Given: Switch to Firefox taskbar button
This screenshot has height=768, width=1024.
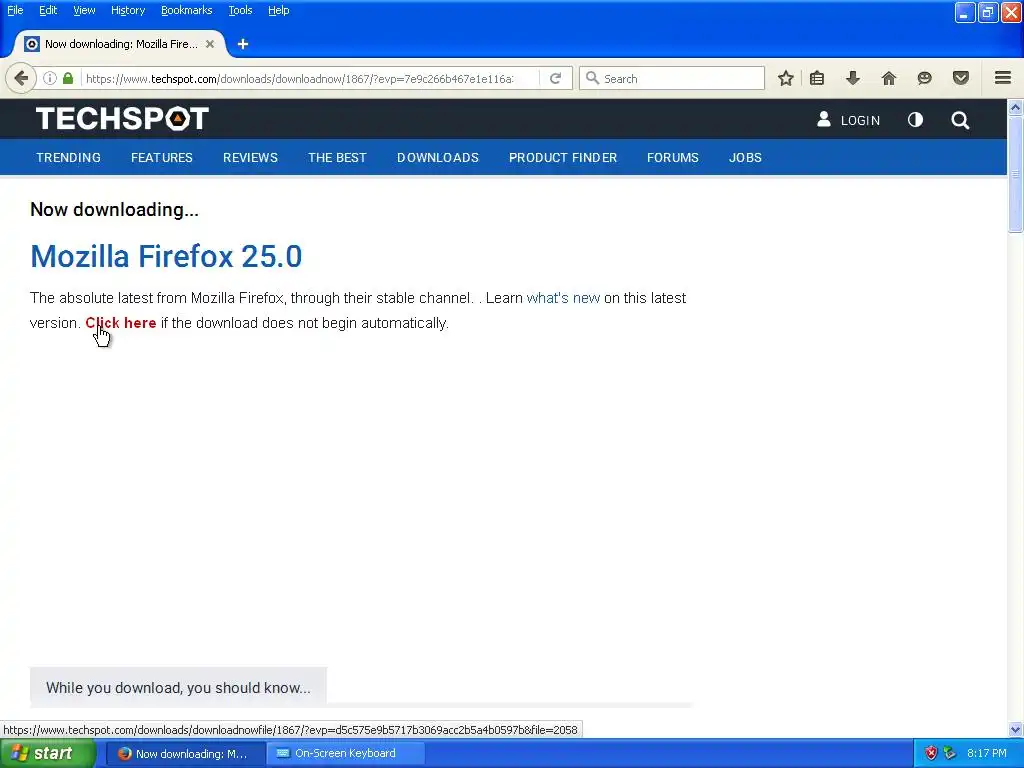Looking at the screenshot, I should (x=185, y=754).
